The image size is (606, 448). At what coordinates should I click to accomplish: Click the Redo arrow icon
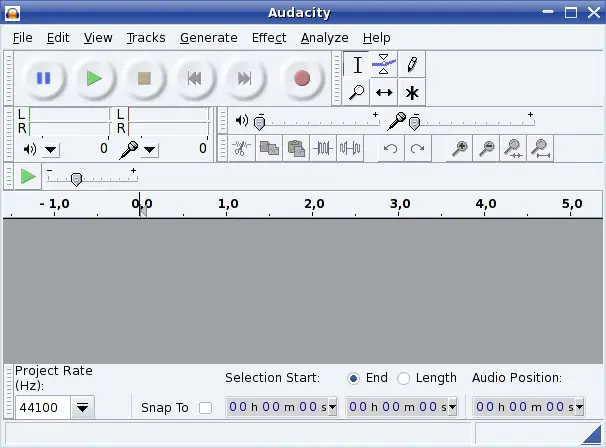click(417, 148)
